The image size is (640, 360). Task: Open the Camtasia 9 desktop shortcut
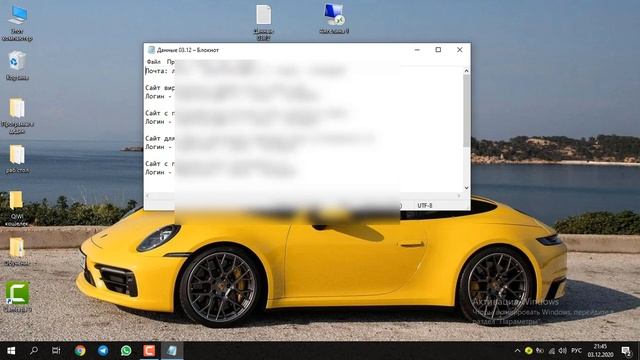pos(17,298)
